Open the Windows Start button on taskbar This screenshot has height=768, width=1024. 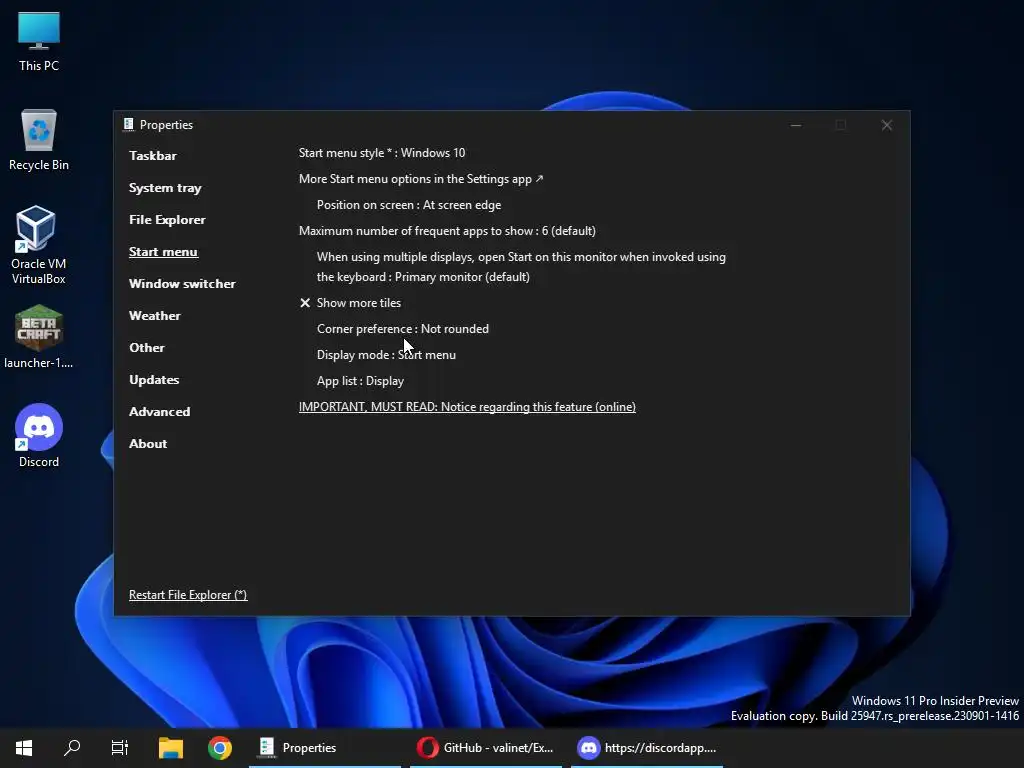pyautogui.click(x=24, y=748)
